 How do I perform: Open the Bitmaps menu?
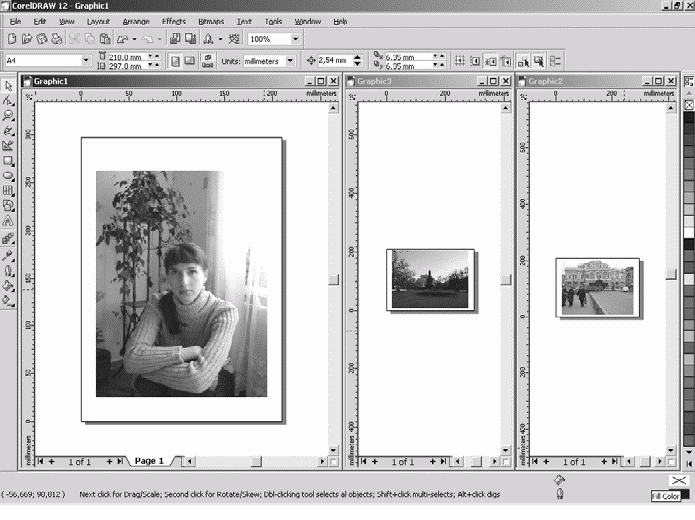pyautogui.click(x=211, y=21)
